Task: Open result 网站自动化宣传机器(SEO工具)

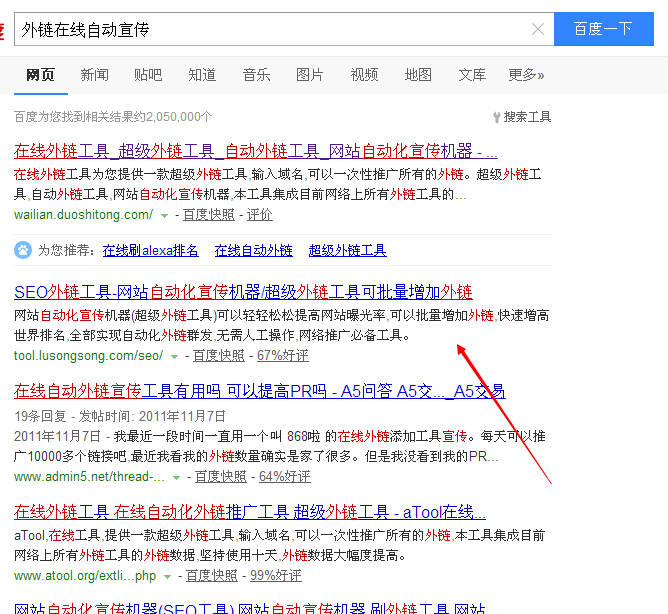Action: pos(249,608)
